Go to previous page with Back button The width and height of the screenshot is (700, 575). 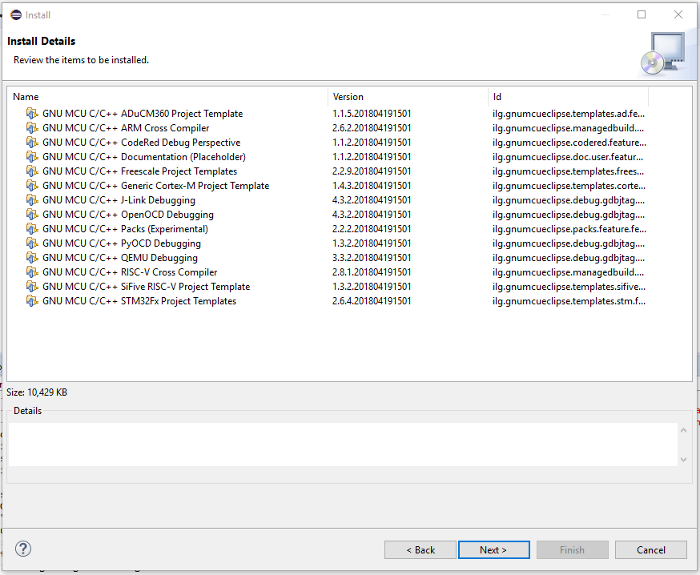click(x=420, y=550)
